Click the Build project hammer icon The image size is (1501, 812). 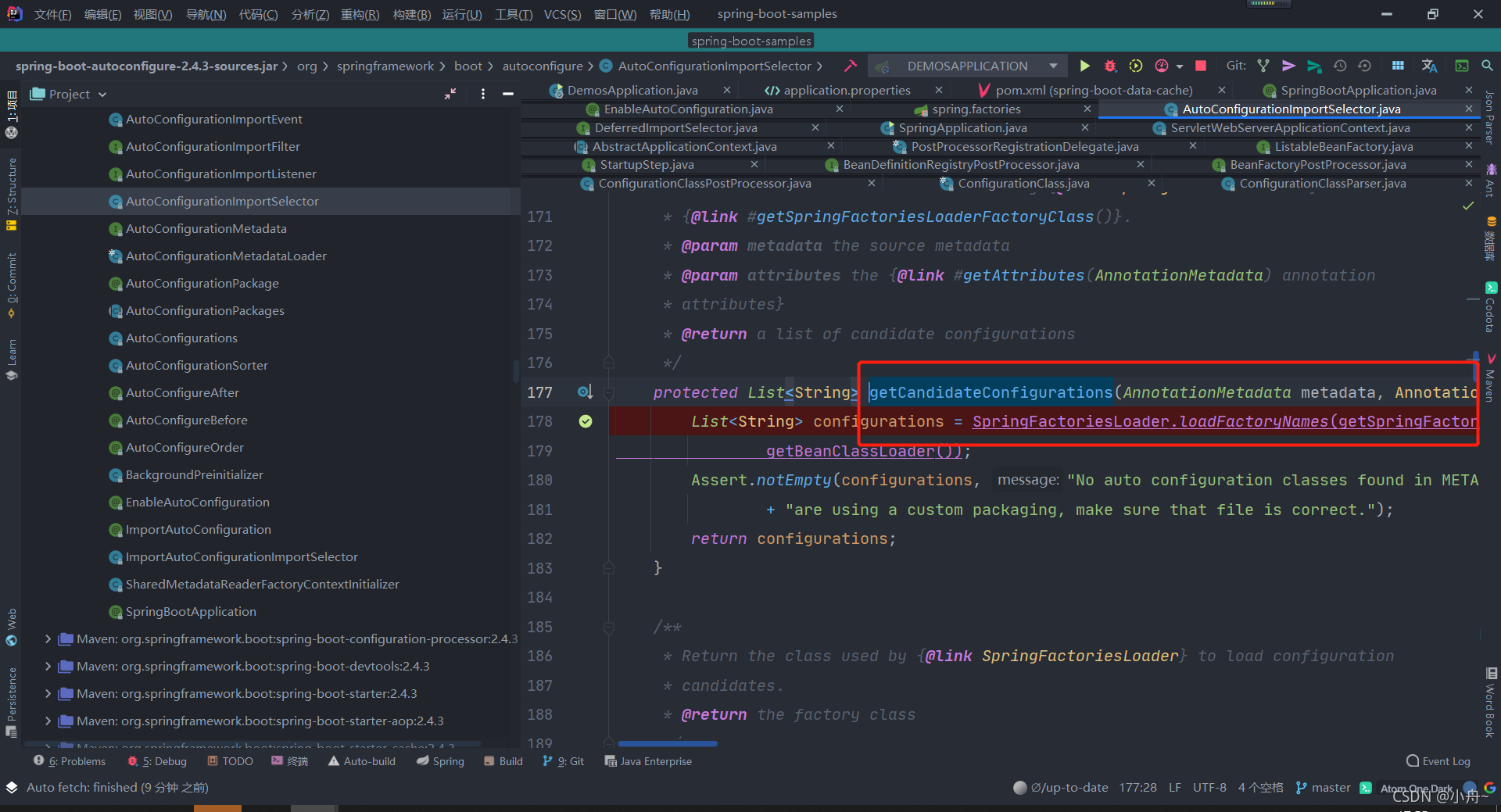pyautogui.click(x=851, y=66)
